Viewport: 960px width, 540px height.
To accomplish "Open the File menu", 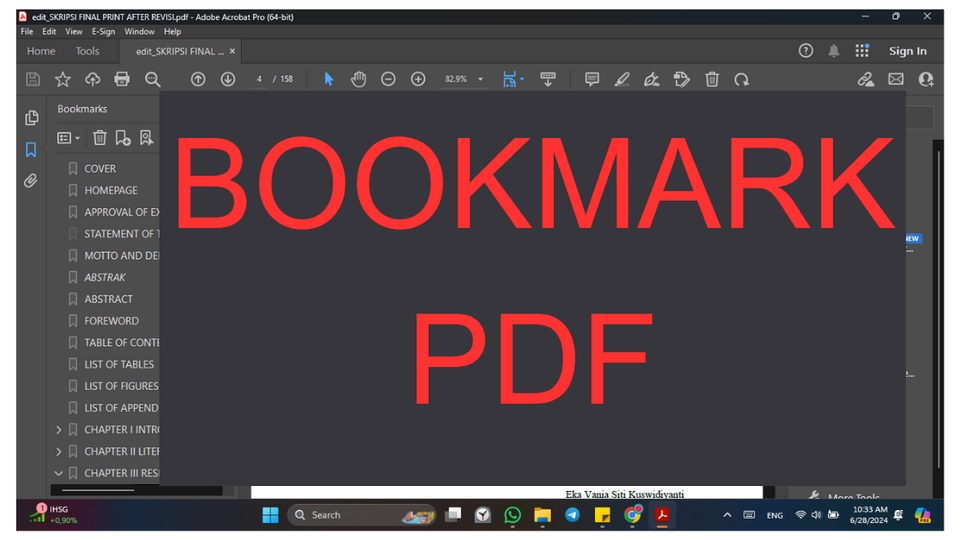I will point(27,32).
